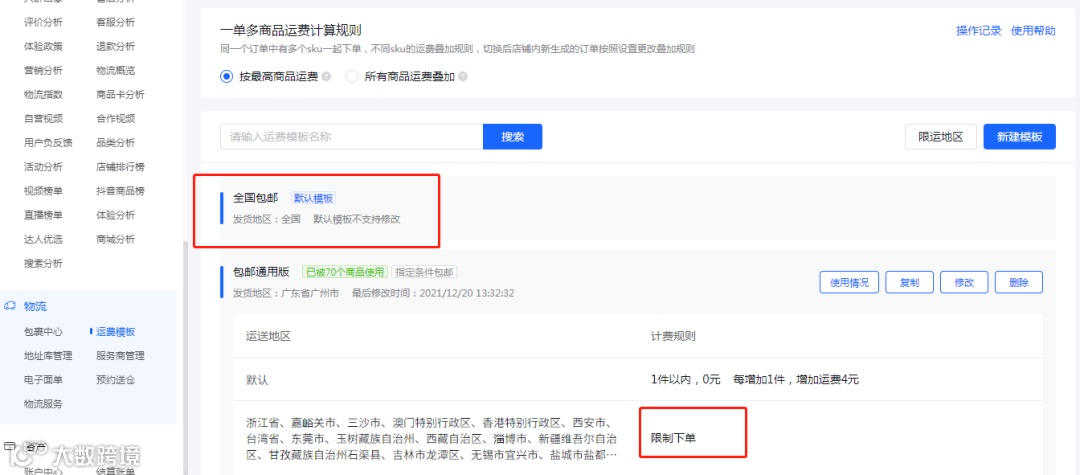Focus the 请输入运费模板名称 search field
The width and height of the screenshot is (1080, 475).
tap(351, 136)
